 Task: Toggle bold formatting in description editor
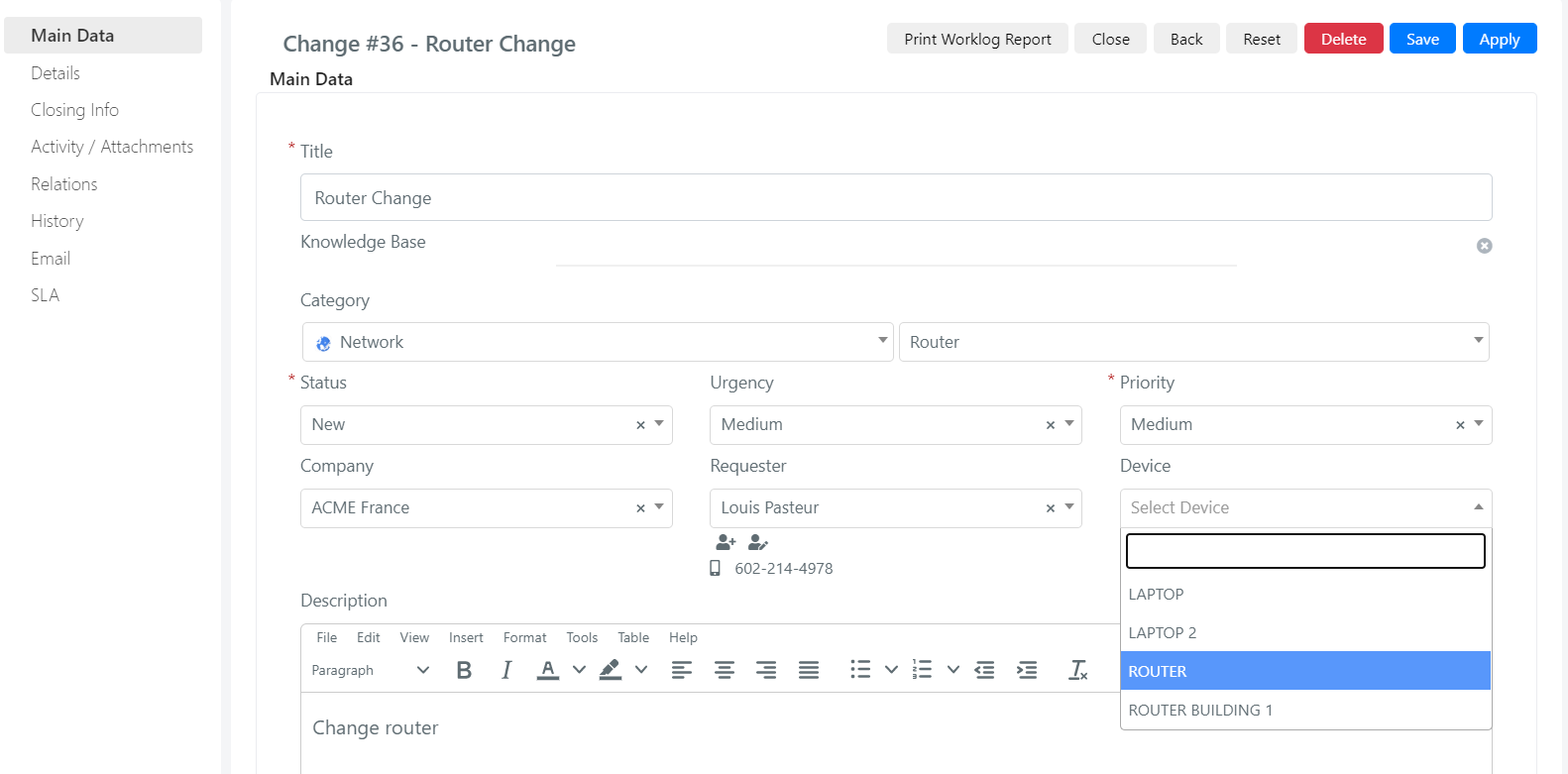click(x=464, y=670)
